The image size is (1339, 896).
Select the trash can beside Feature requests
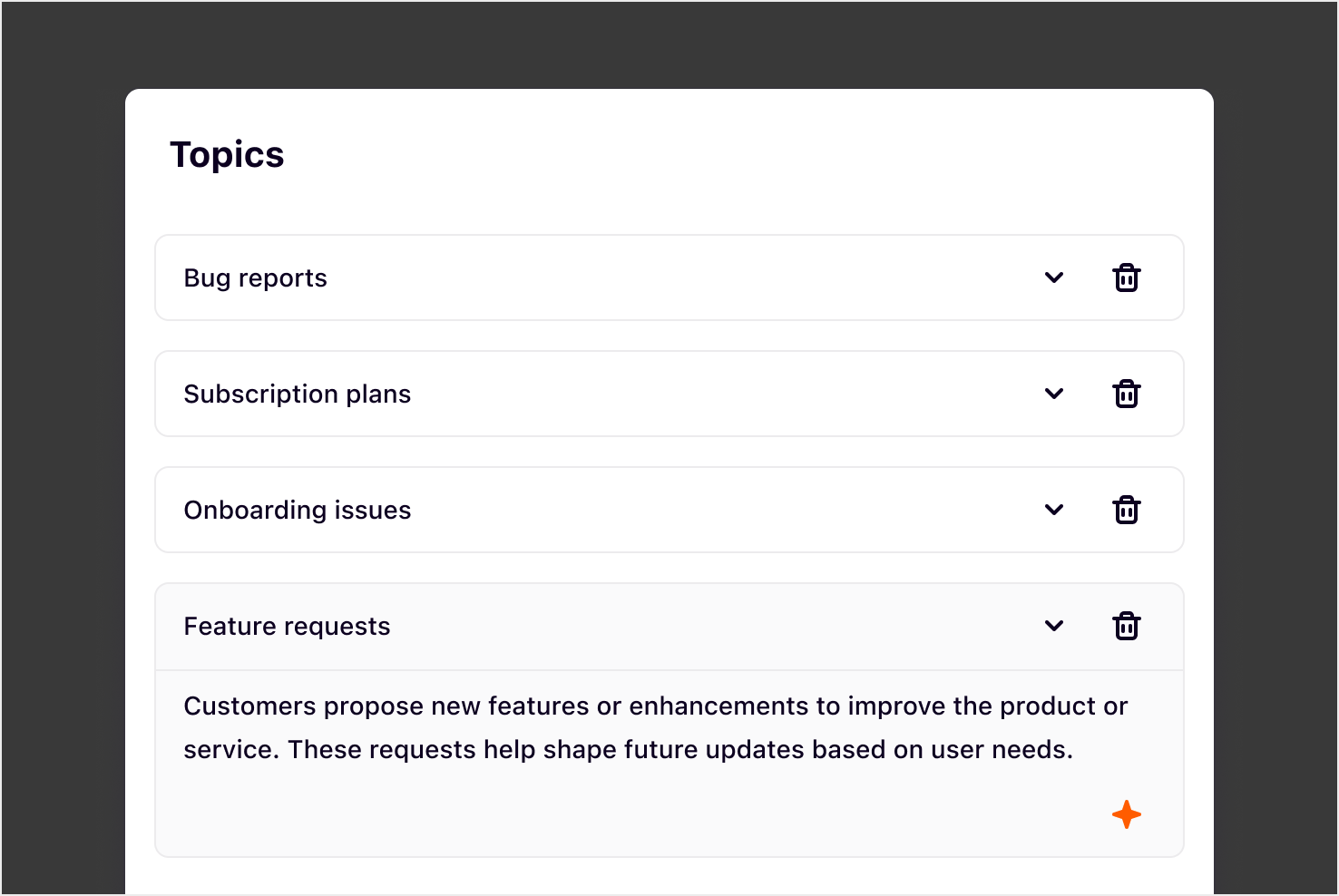click(1126, 626)
